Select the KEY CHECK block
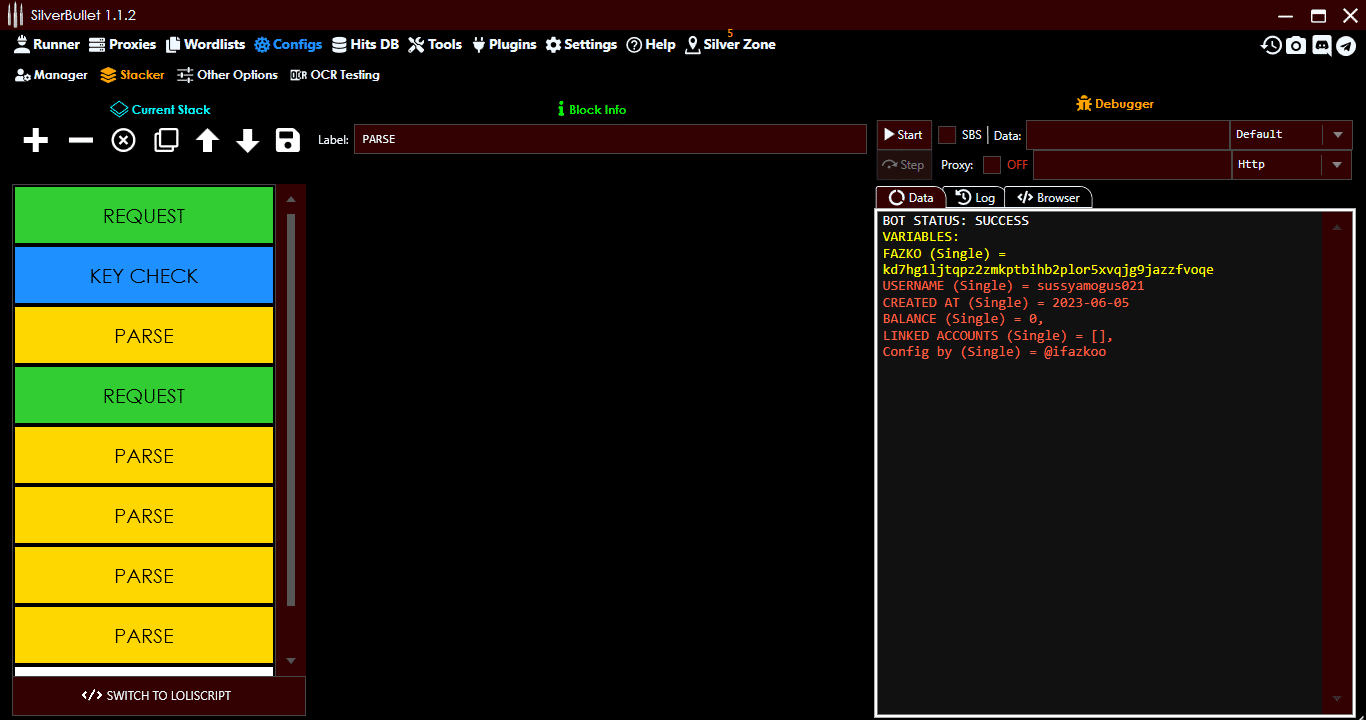Image resolution: width=1366 pixels, height=720 pixels. tap(143, 275)
